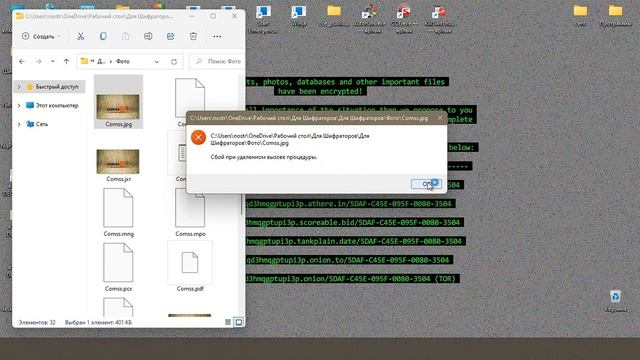
Task: Click the Cut scissors icon
Action: pyautogui.click(x=80, y=36)
